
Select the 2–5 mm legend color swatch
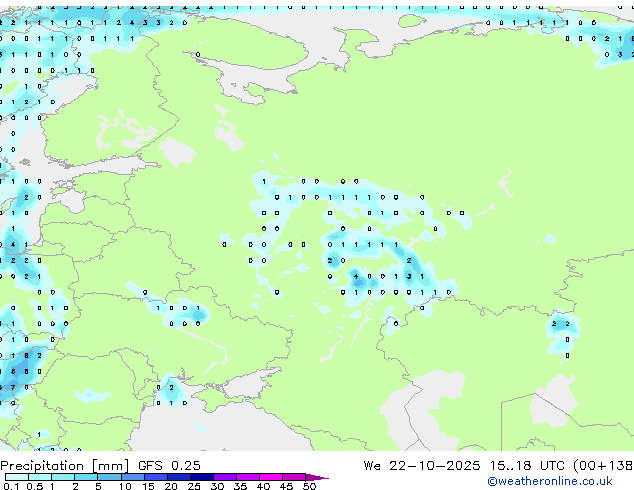86,477
